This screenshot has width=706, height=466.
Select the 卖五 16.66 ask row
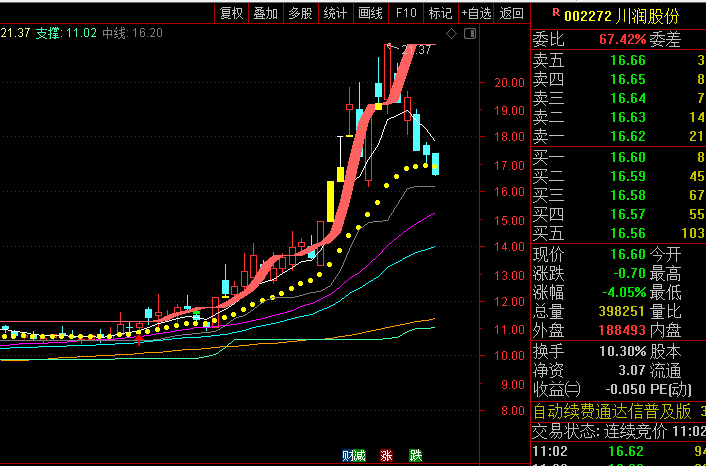coord(619,60)
